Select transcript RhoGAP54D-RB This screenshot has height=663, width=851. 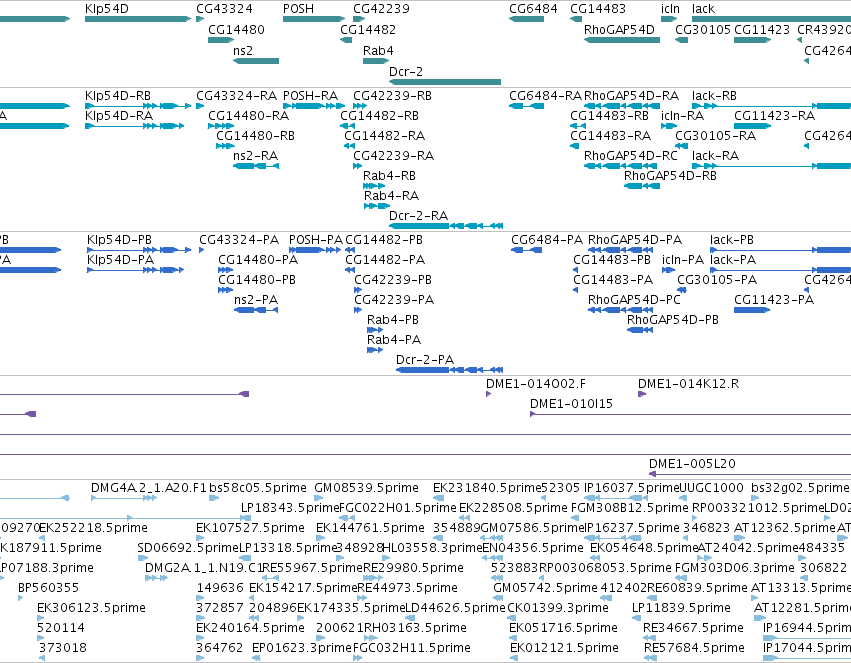click(x=670, y=176)
